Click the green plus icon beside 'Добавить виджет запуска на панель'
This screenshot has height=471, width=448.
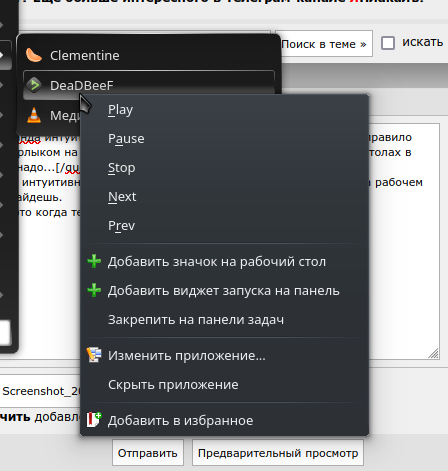(94, 290)
